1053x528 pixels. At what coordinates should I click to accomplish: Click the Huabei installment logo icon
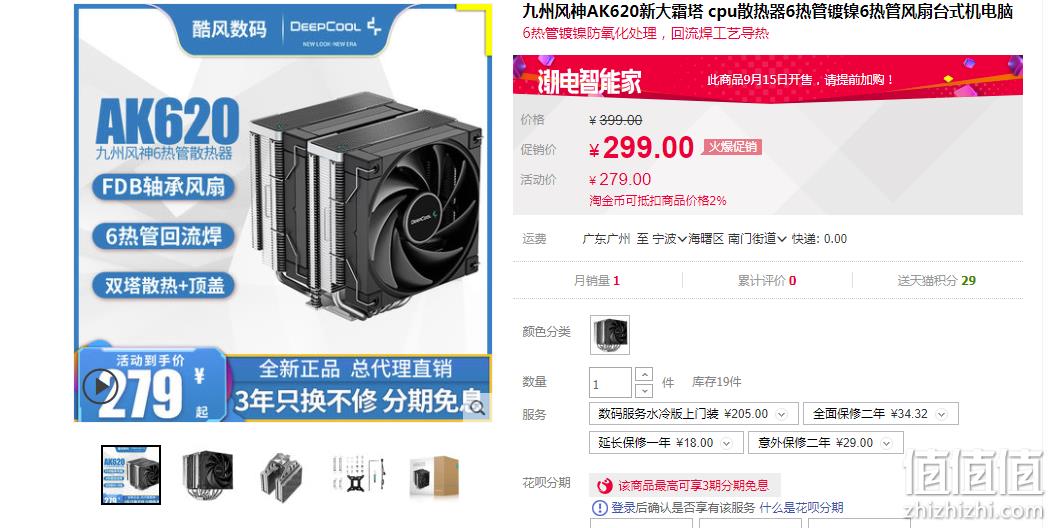604,486
